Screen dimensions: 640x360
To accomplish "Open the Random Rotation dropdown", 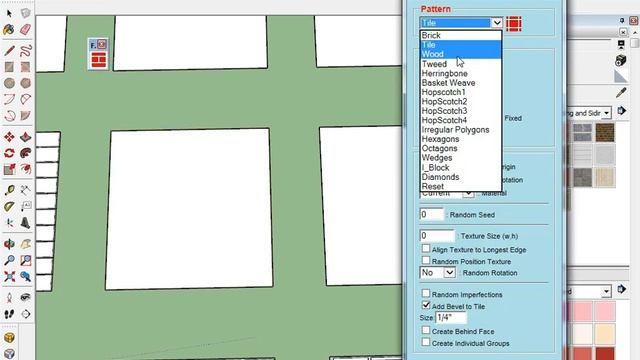I will [449, 272].
